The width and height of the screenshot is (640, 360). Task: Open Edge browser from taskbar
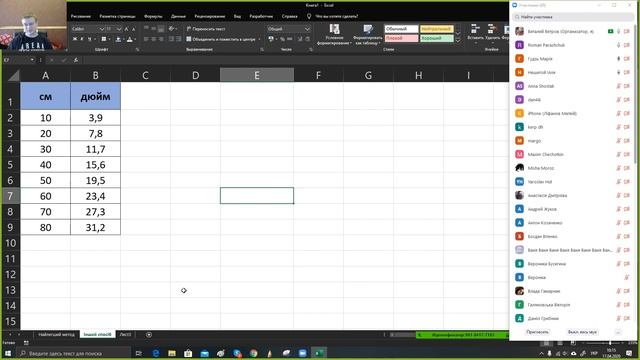click(x=156, y=353)
